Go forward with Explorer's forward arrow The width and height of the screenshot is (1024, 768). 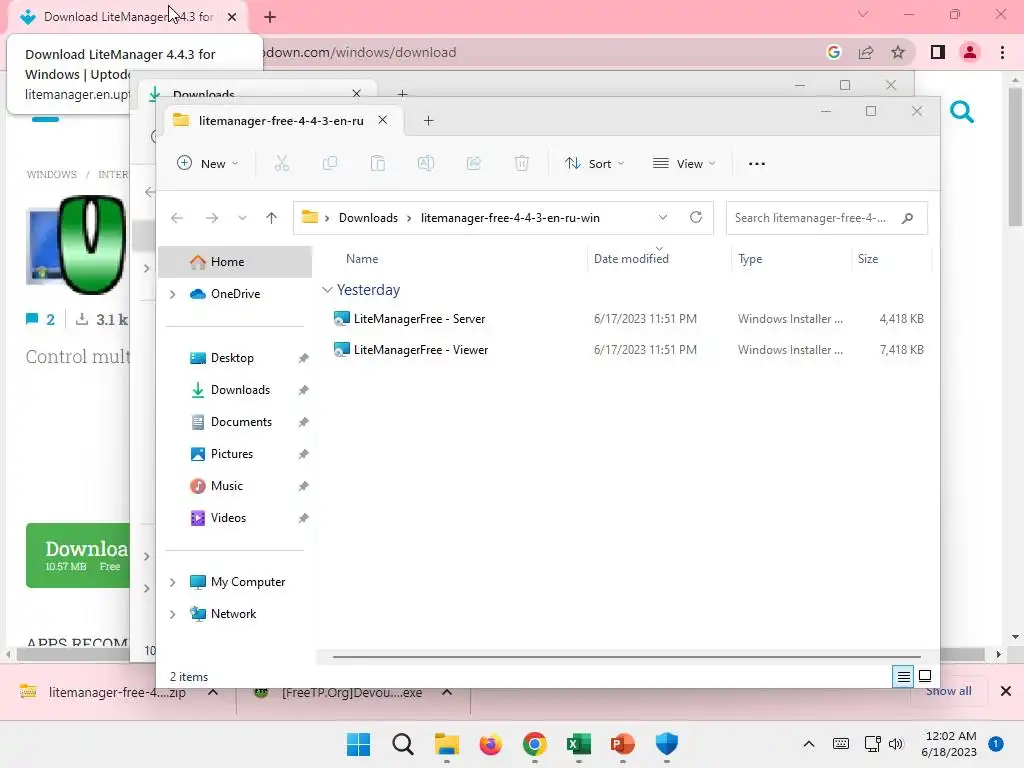coord(212,218)
